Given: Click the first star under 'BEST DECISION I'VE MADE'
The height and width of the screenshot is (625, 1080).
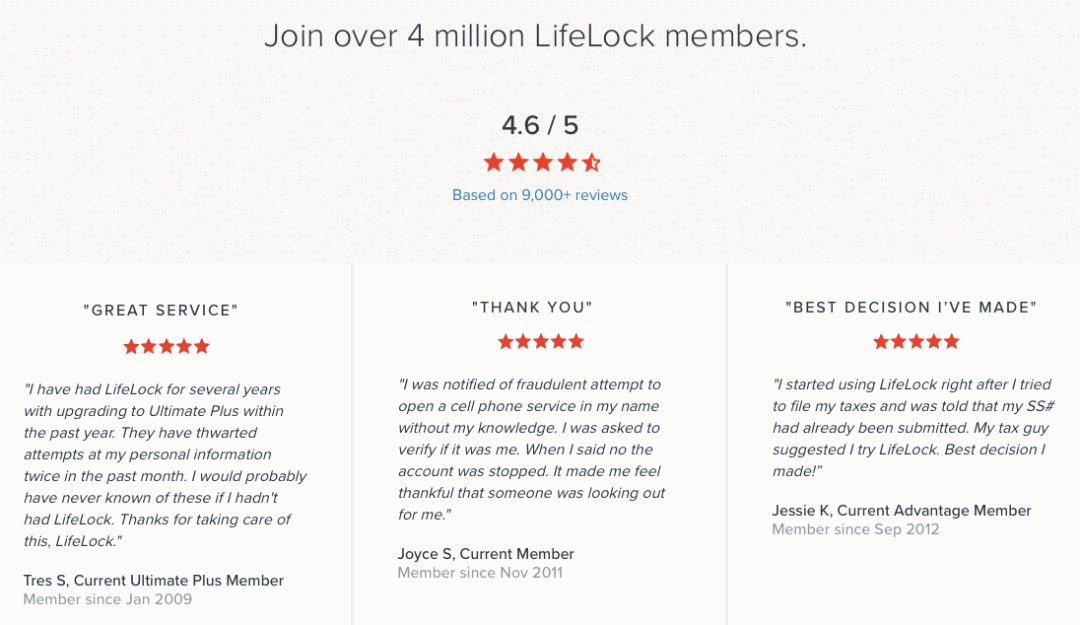Looking at the screenshot, I should 881,341.
